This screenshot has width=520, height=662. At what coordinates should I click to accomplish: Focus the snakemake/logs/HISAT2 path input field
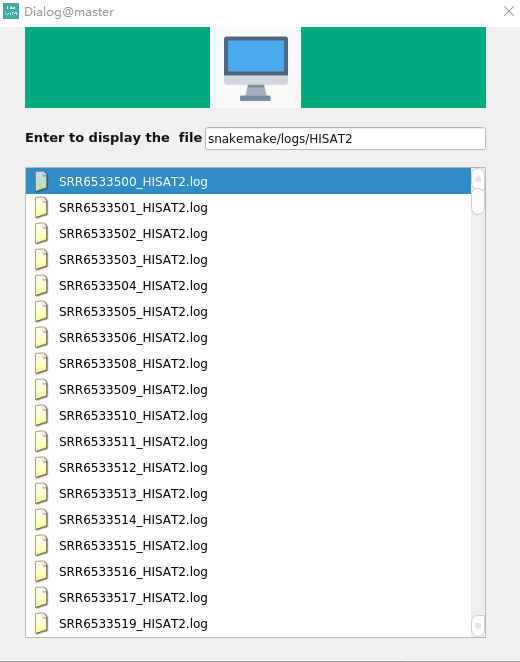tap(345, 138)
